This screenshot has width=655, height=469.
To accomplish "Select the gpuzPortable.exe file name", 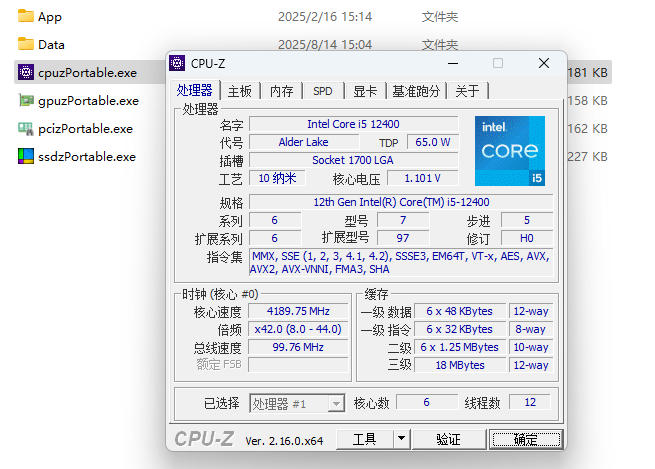I will coord(88,101).
